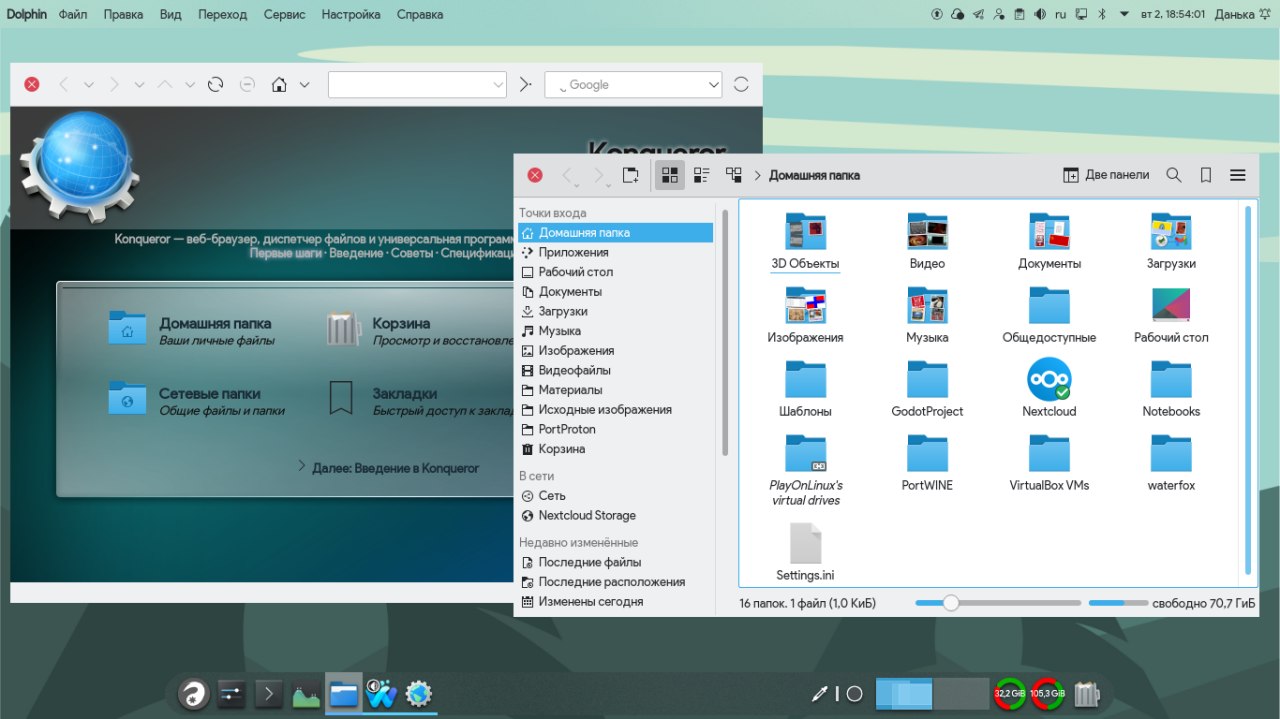The width and height of the screenshot is (1280, 719).
Task: Click the Dolphin breadcrumb arrow before 'Домашняя папка'
Action: tap(758, 175)
